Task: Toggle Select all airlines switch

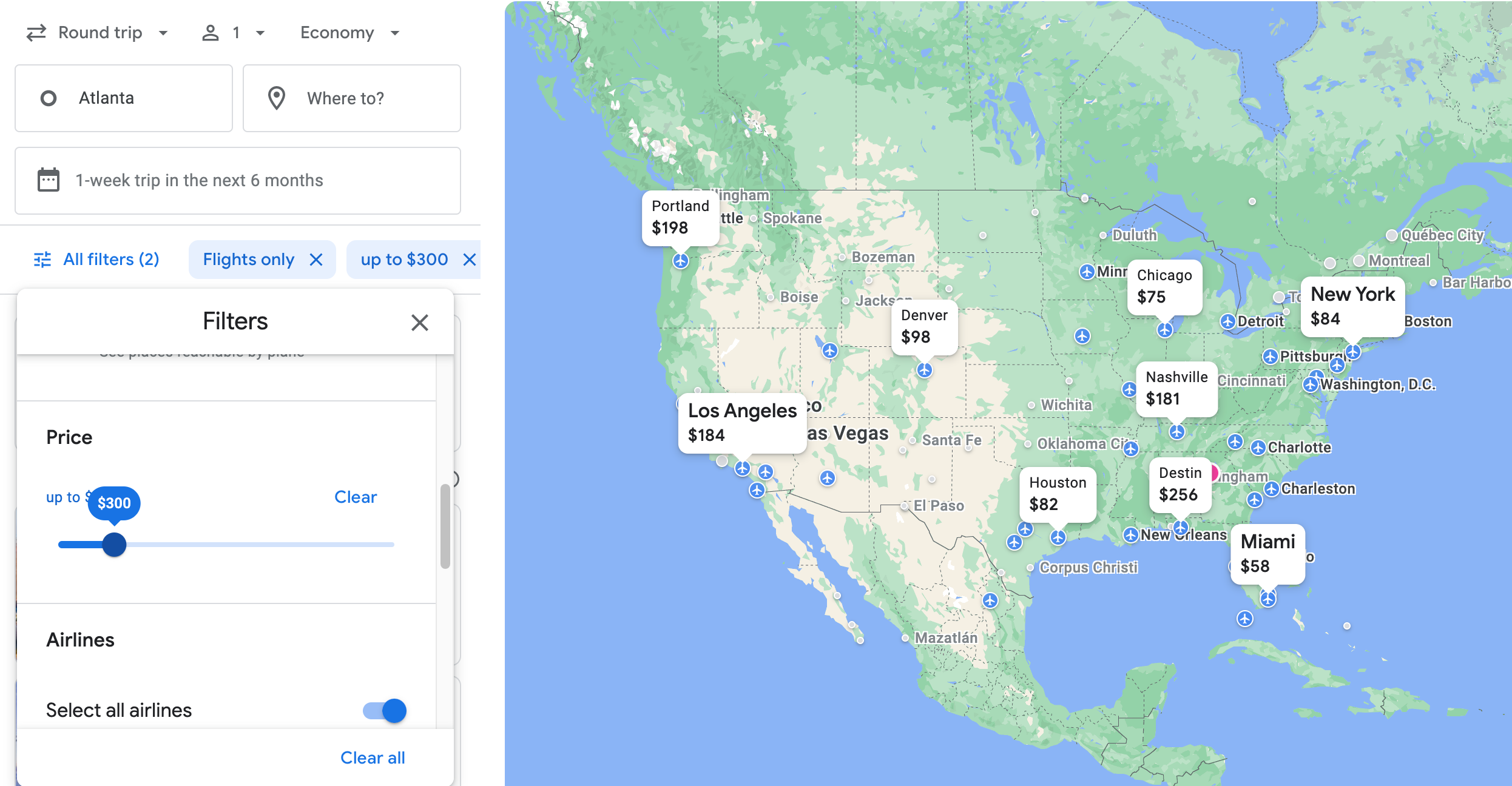Action: click(385, 710)
